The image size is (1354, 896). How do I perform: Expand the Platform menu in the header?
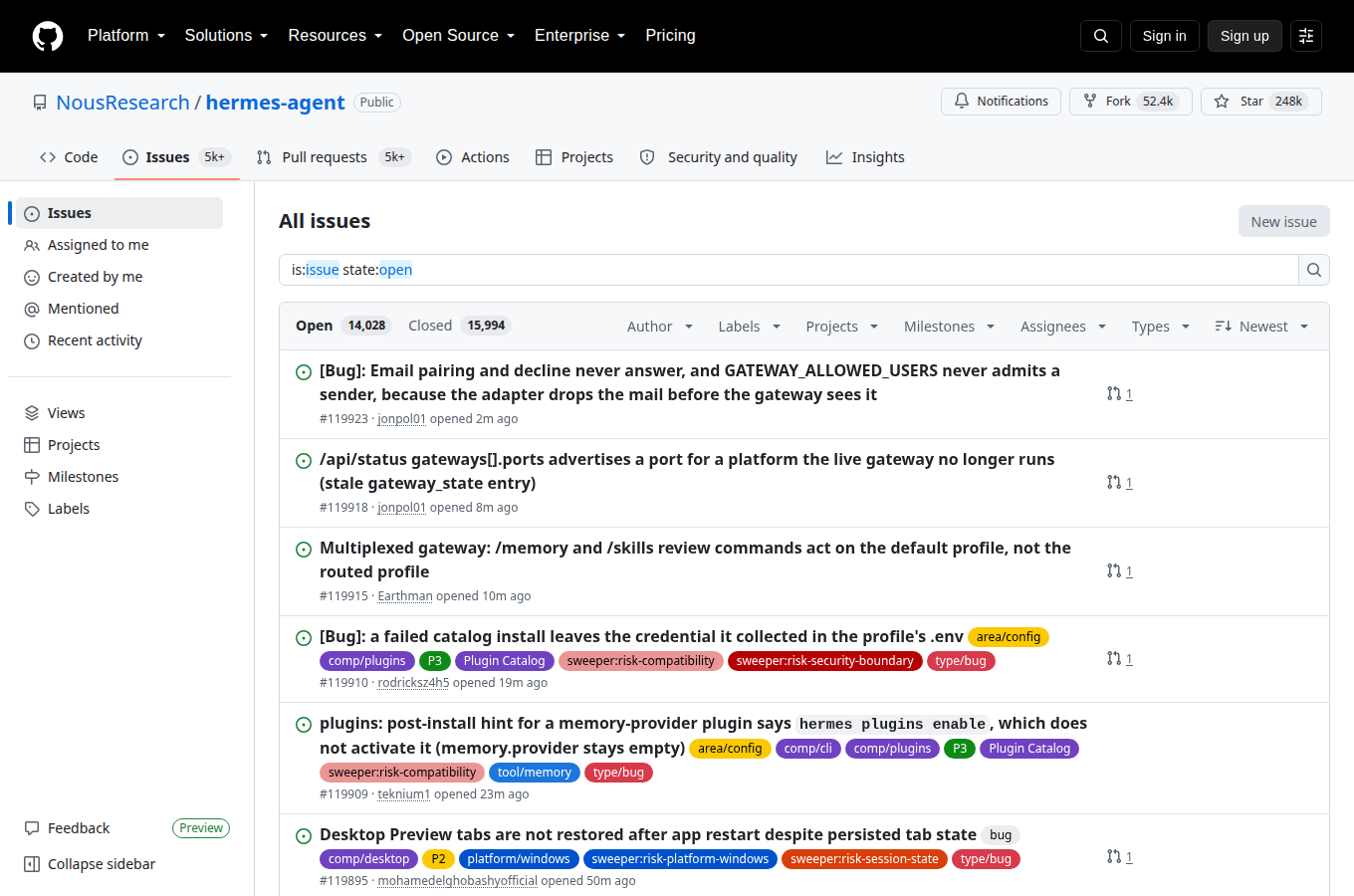[x=126, y=36]
